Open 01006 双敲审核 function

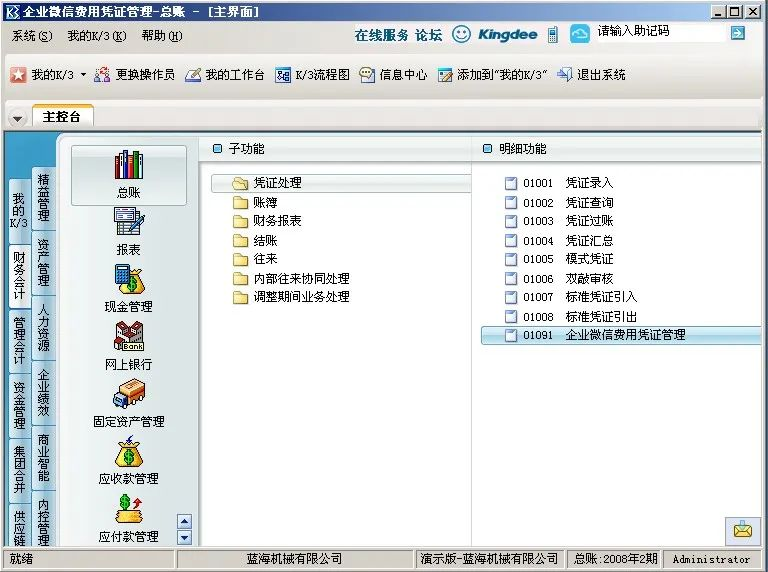click(559, 279)
